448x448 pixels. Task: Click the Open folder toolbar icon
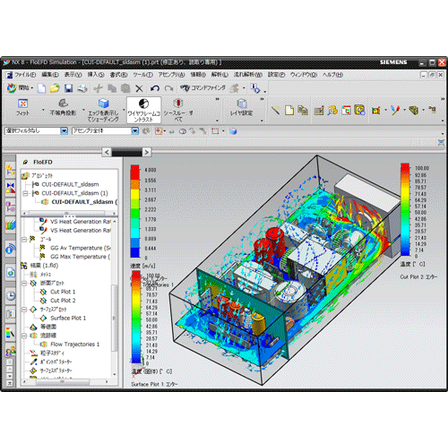point(55,88)
